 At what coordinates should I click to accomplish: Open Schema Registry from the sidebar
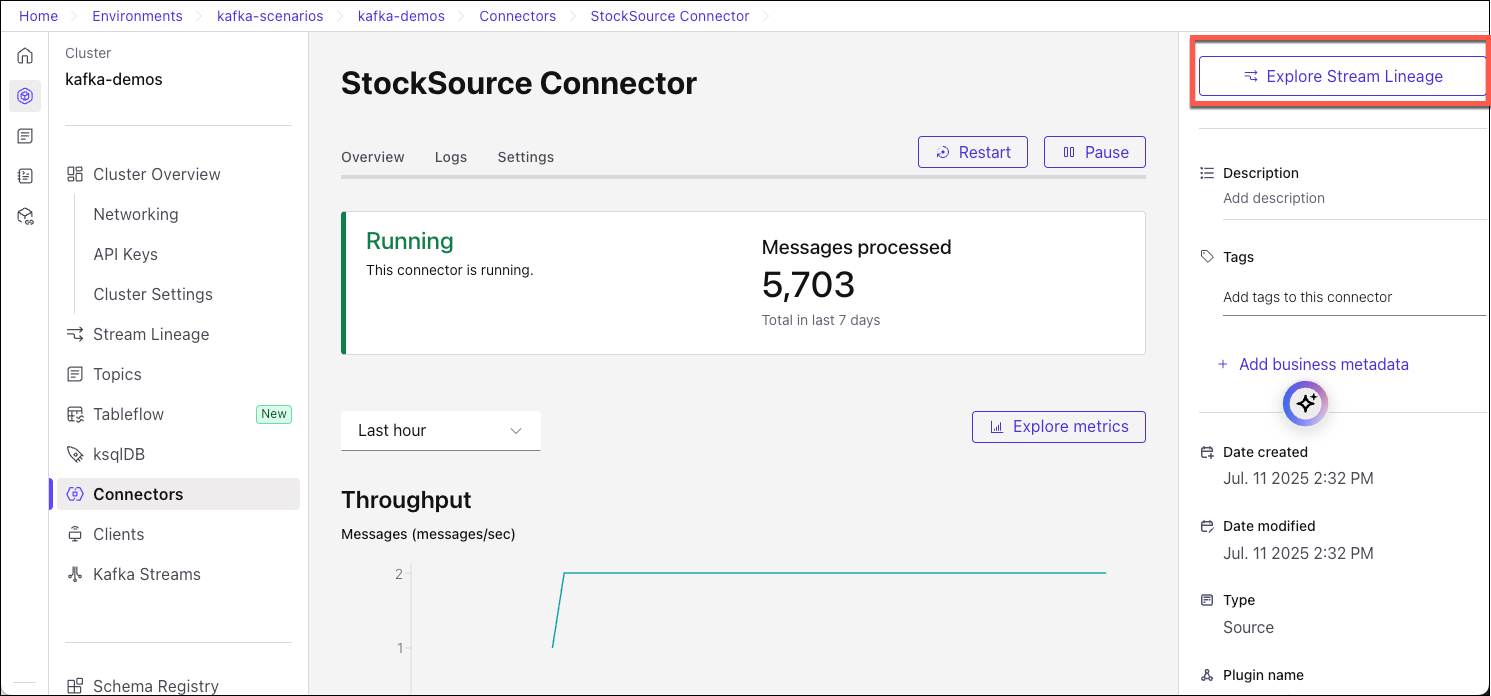(155, 686)
